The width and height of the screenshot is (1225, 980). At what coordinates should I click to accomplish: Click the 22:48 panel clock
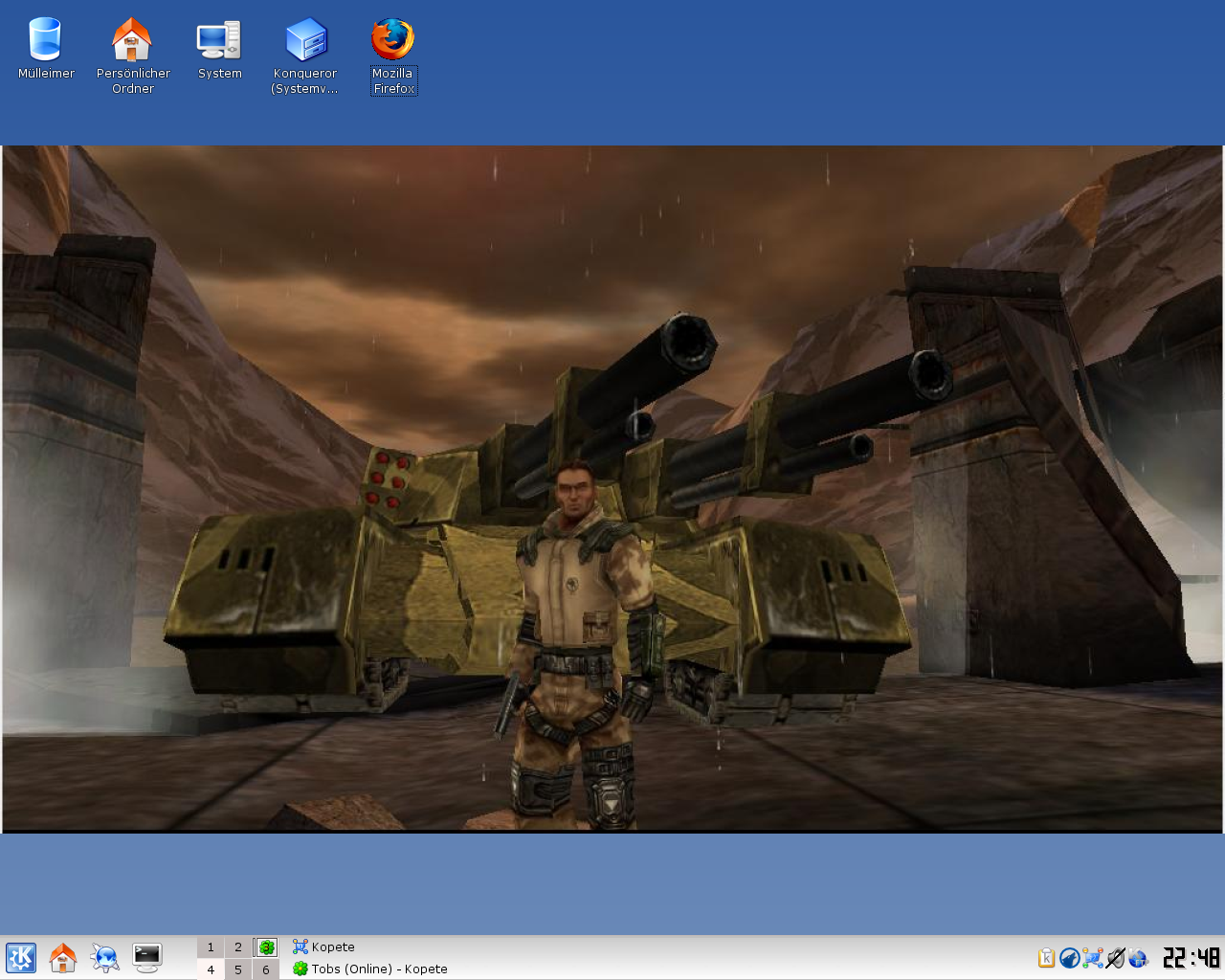point(1191,957)
